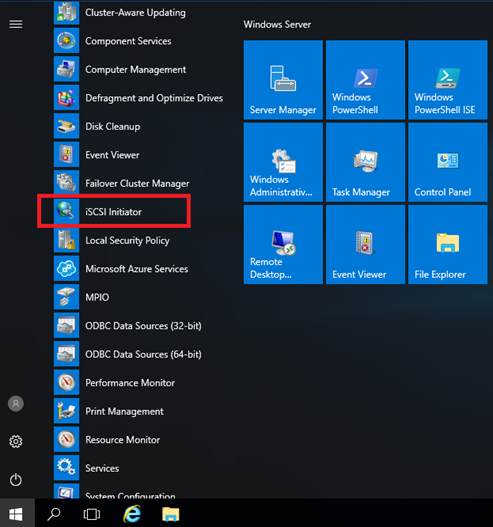Viewport: 493px width, 527px height.
Task: Launch the Remote Desktop tile
Action: point(283,244)
